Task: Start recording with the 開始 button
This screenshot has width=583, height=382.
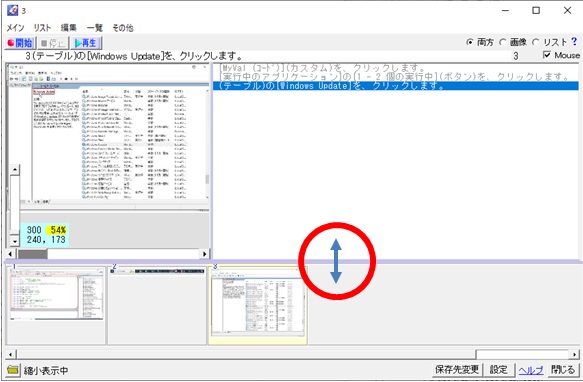Action: [x=20, y=43]
